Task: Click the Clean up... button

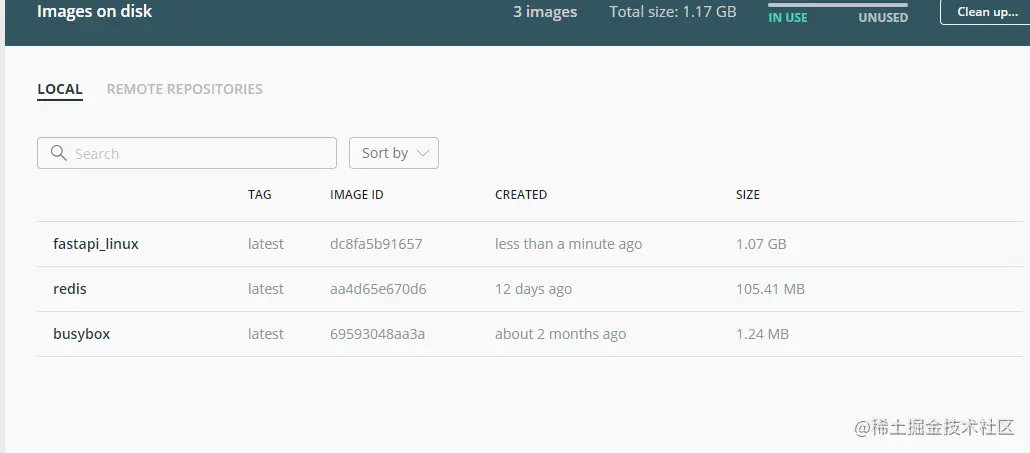Action: pos(987,12)
